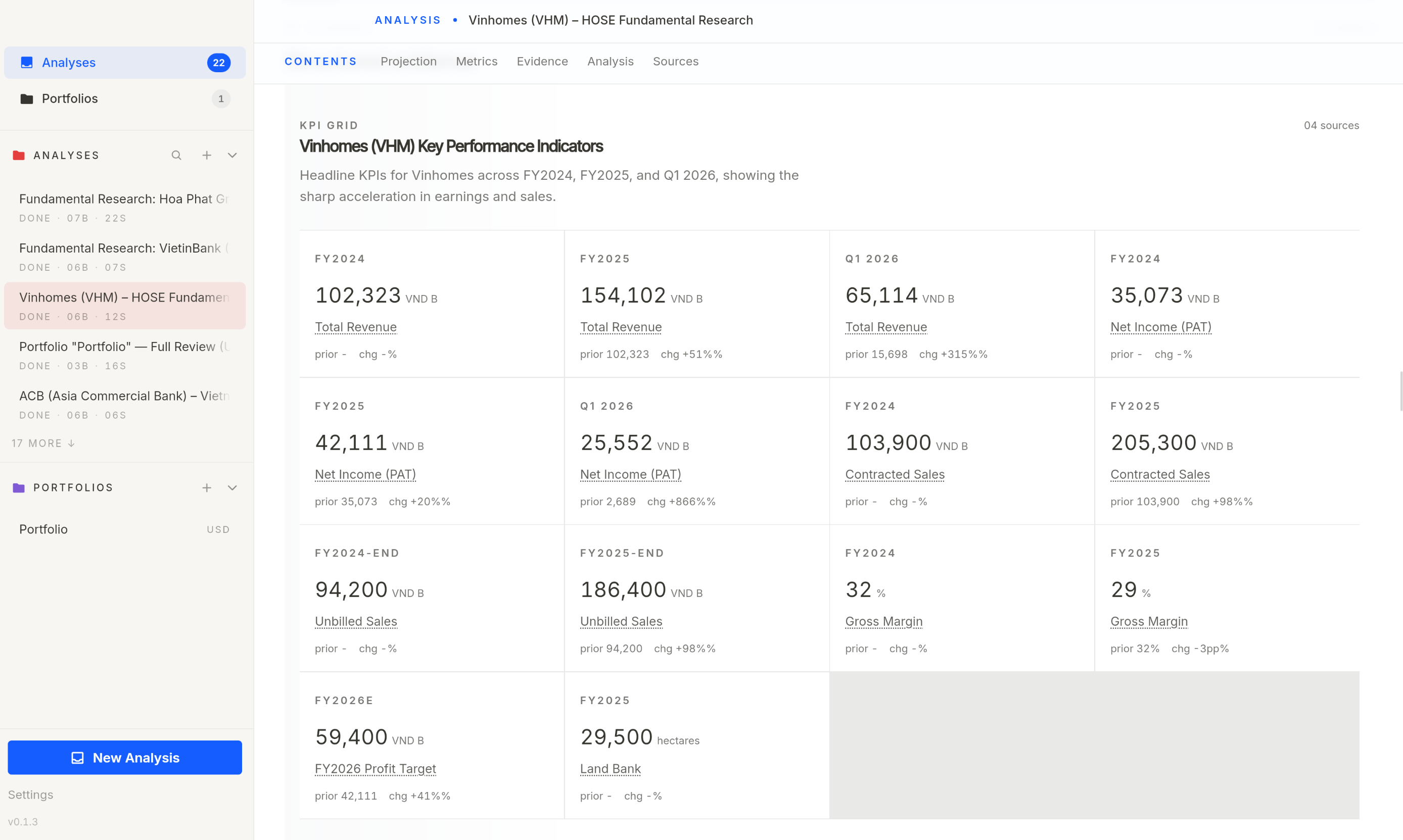Screen dimensions: 1403x840
Task: Jump to the Projection section
Action: point(408,61)
